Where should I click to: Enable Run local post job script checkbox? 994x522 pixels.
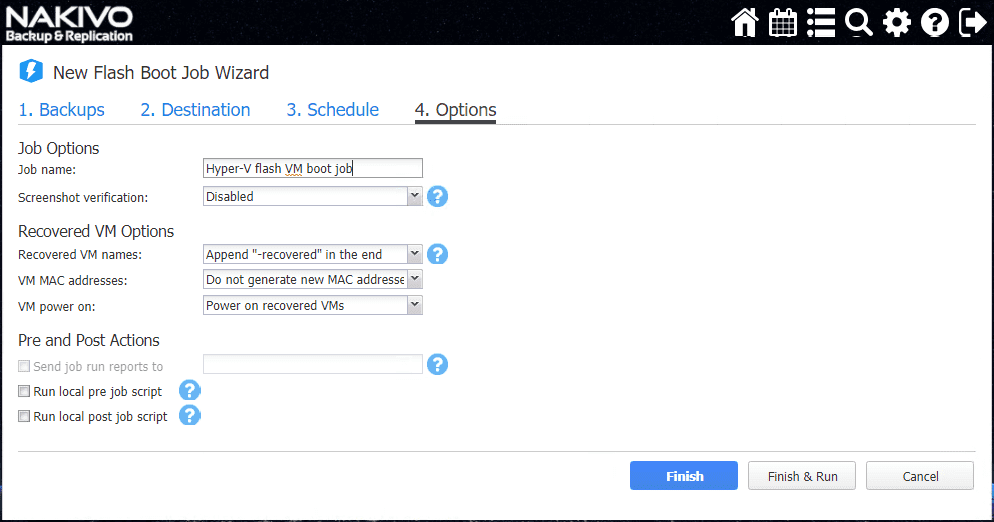click(x=24, y=416)
